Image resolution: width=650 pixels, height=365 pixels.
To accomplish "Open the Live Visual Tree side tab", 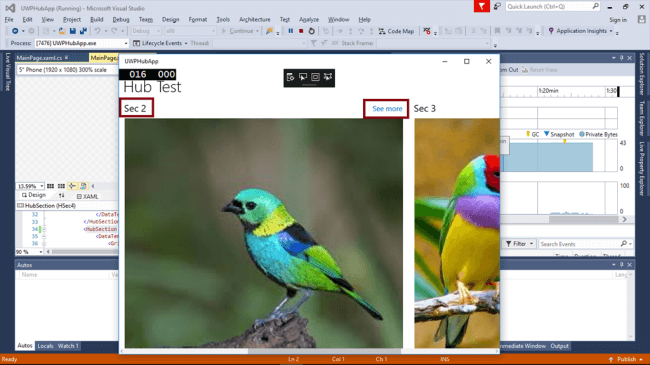I will [7, 72].
